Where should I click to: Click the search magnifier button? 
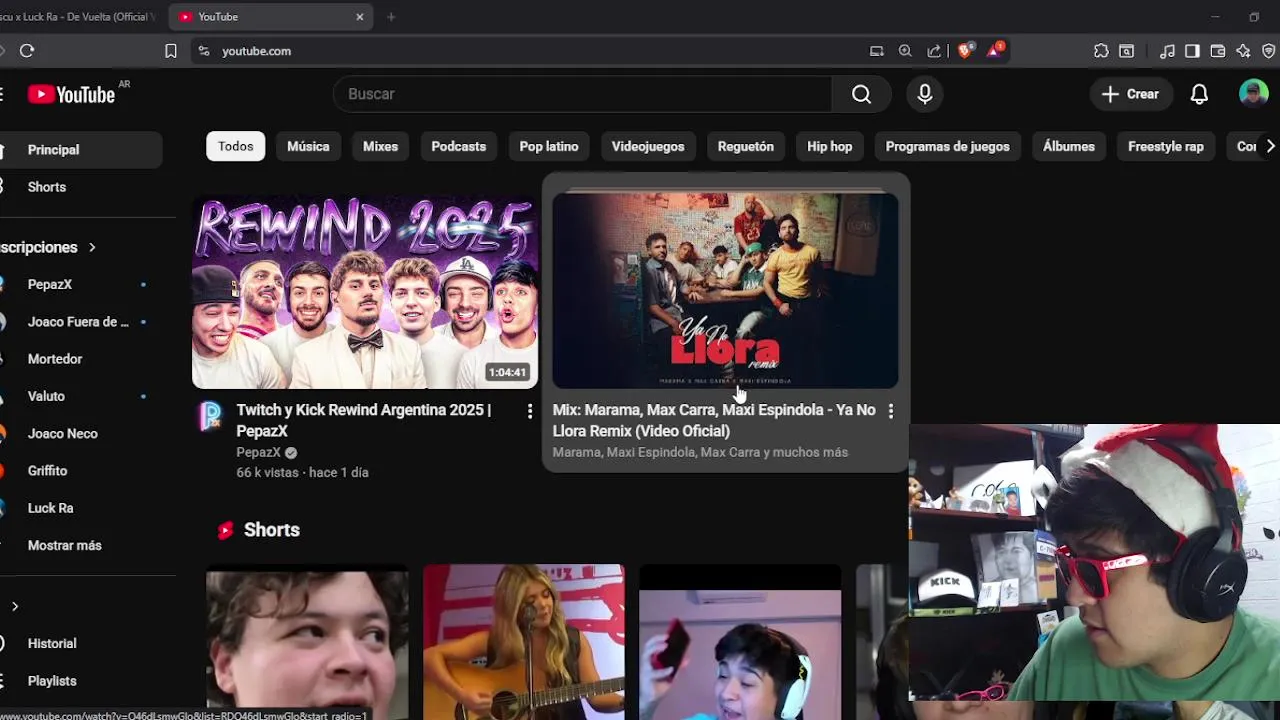click(861, 94)
